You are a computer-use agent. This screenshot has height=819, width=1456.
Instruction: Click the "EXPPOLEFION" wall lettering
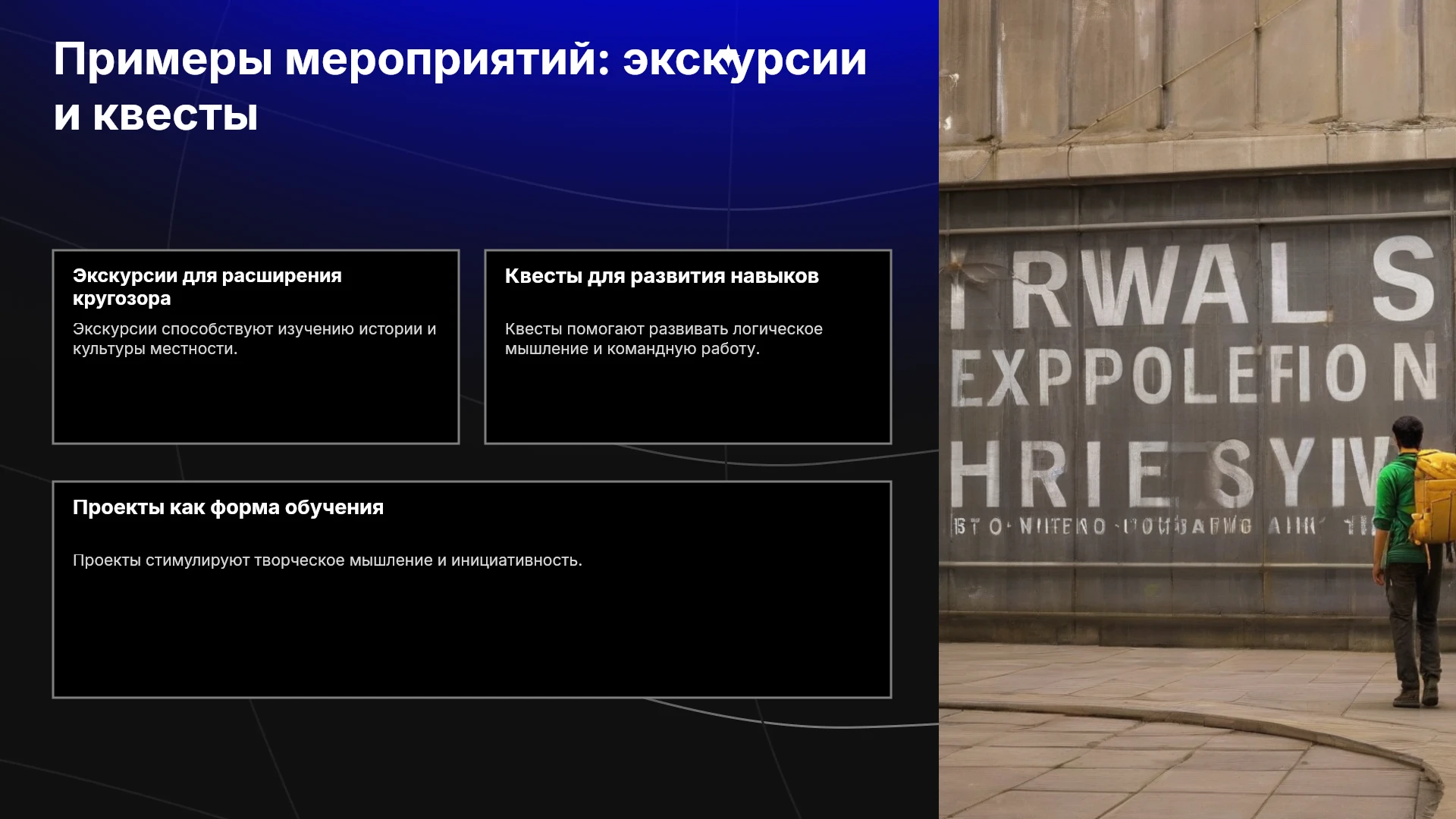[x=1194, y=373]
